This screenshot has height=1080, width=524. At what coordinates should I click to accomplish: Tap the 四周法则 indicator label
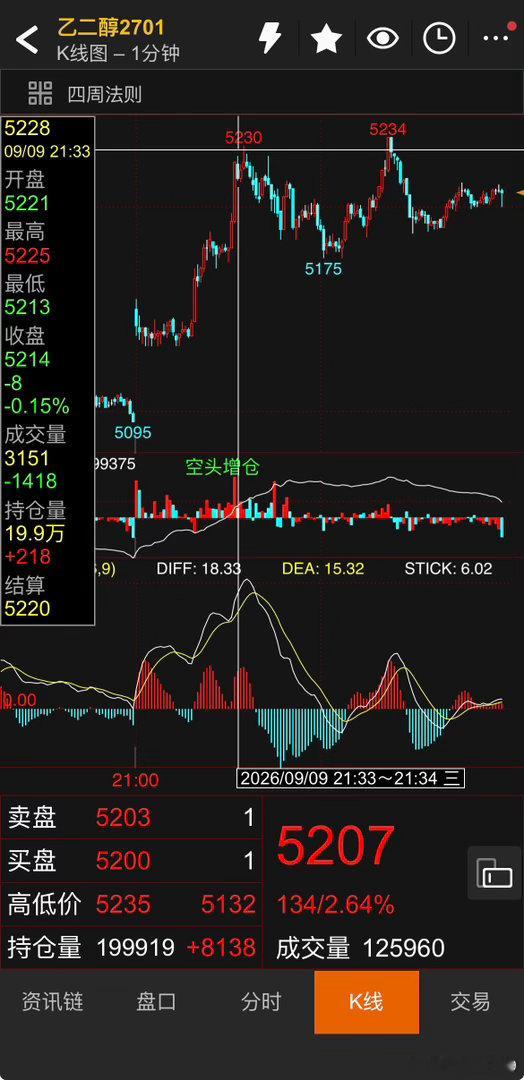click(x=105, y=94)
